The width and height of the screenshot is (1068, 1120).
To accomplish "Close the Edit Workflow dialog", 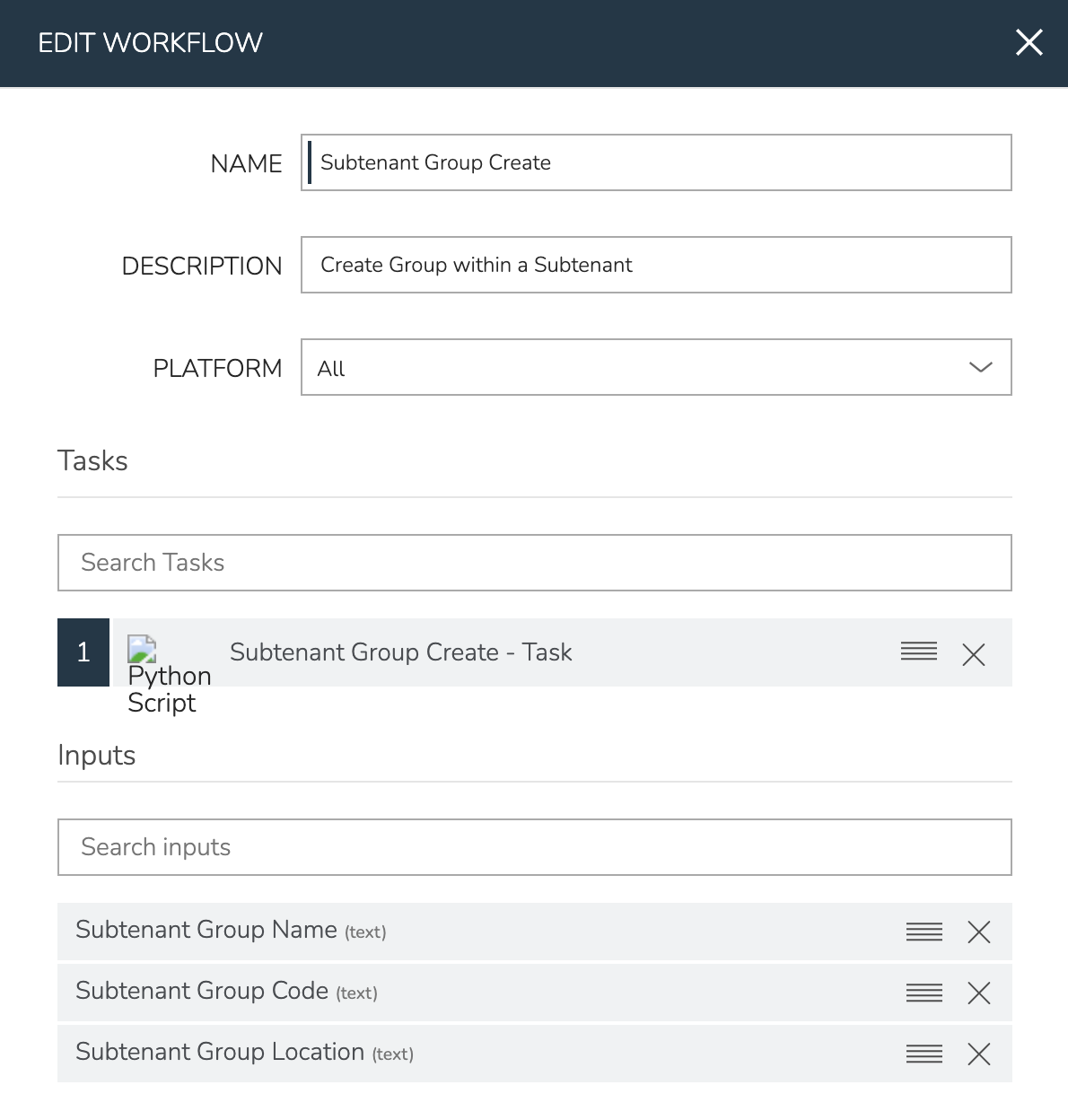I will 1029,42.
